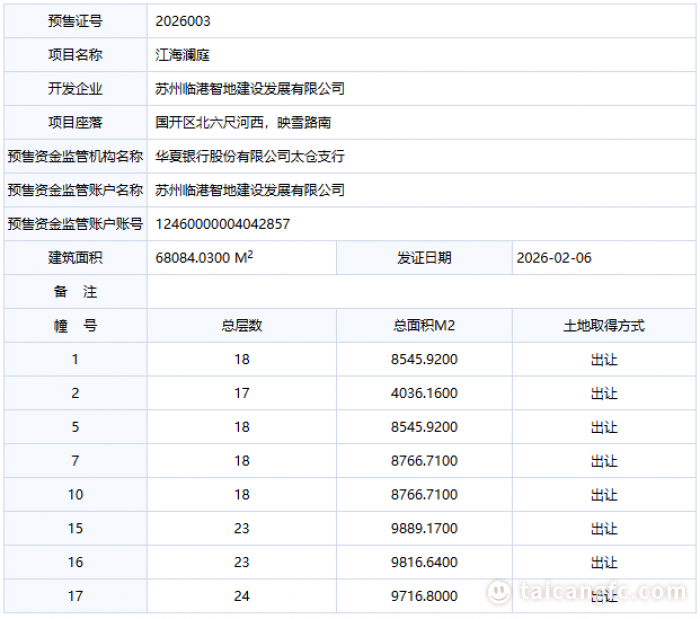
Task: Click total area 9889.1700 cell
Action: click(x=424, y=529)
